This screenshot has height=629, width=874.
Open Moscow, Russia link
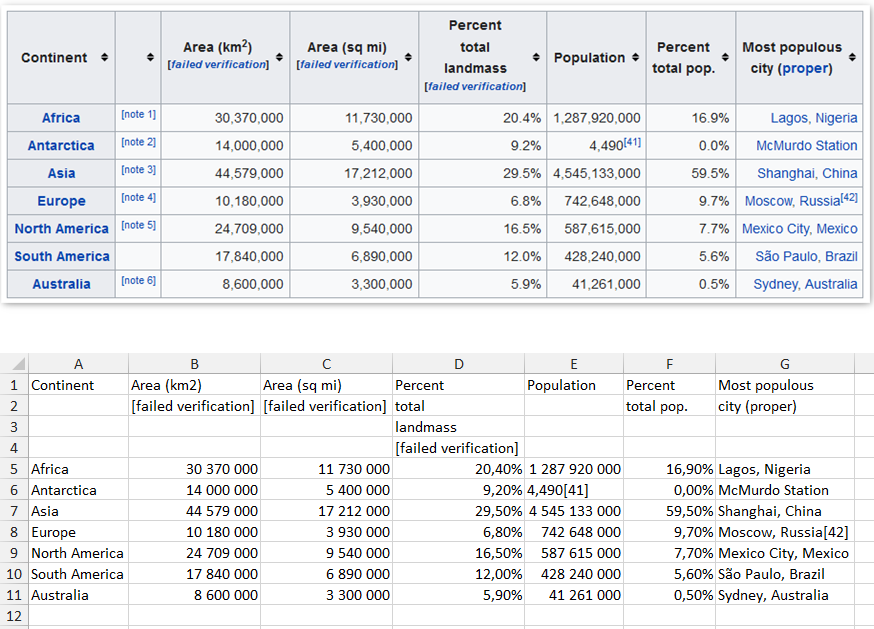792,201
